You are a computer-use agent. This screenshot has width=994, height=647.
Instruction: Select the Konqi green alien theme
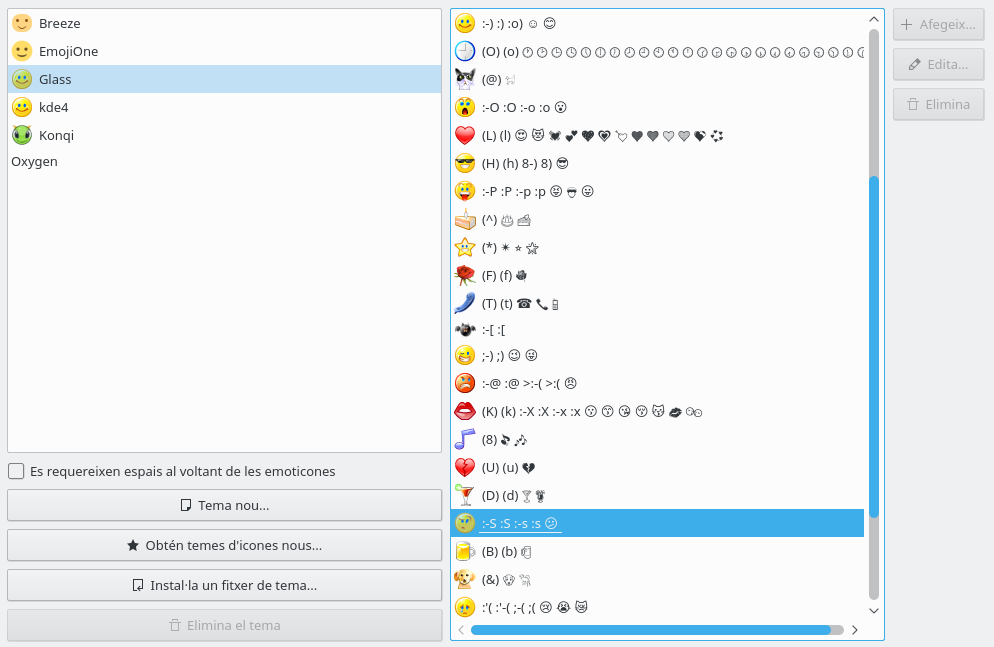(56, 135)
